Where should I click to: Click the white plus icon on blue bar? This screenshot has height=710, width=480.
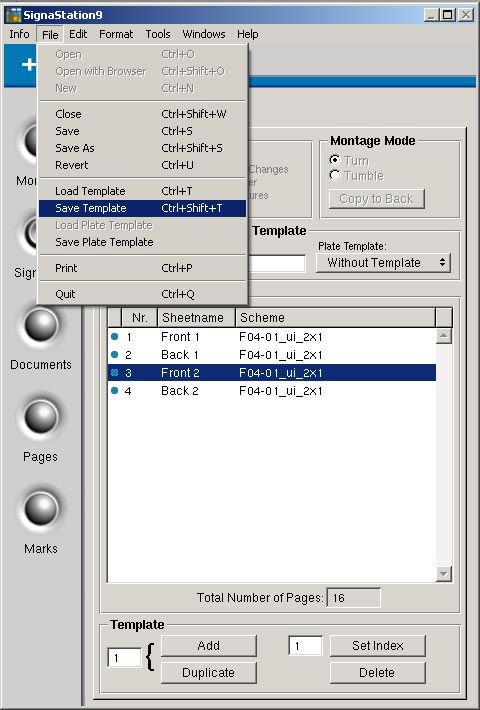pyautogui.click(x=29, y=64)
